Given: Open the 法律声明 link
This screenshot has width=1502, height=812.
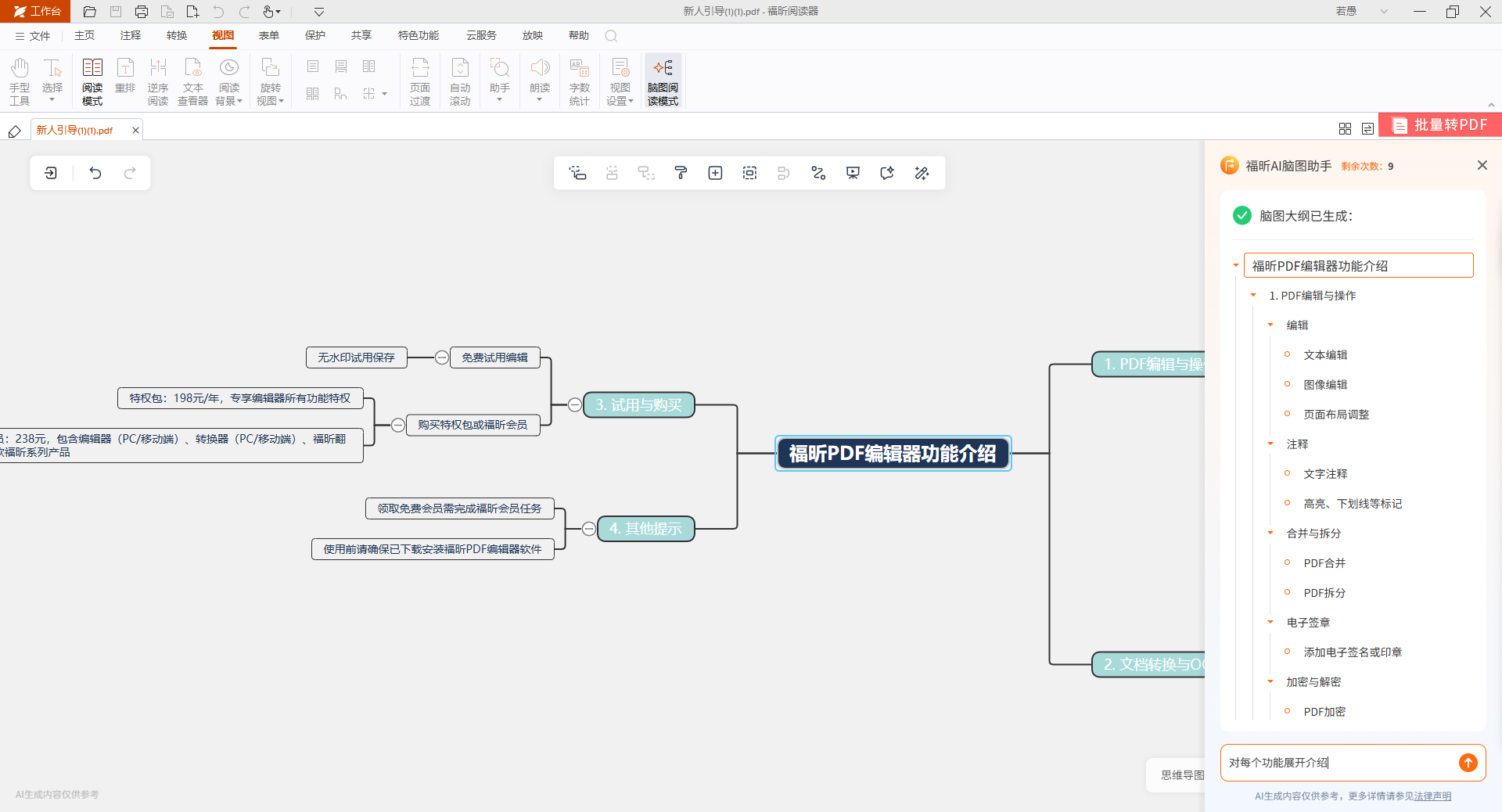Looking at the screenshot, I should coord(1432,796).
